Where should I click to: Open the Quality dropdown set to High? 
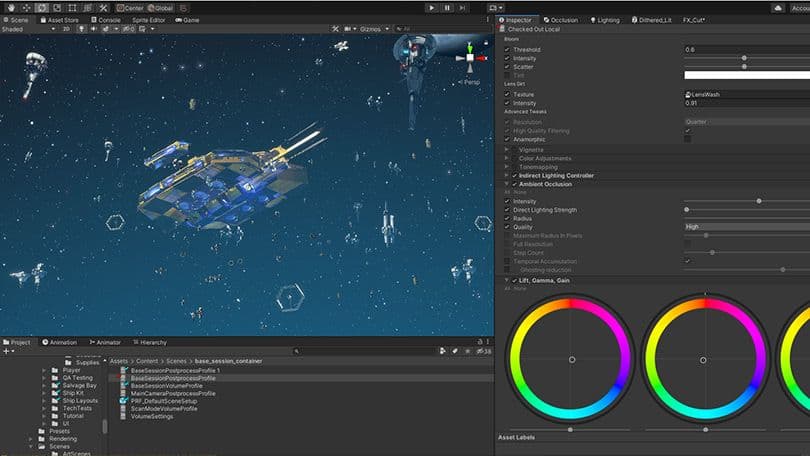click(x=746, y=227)
